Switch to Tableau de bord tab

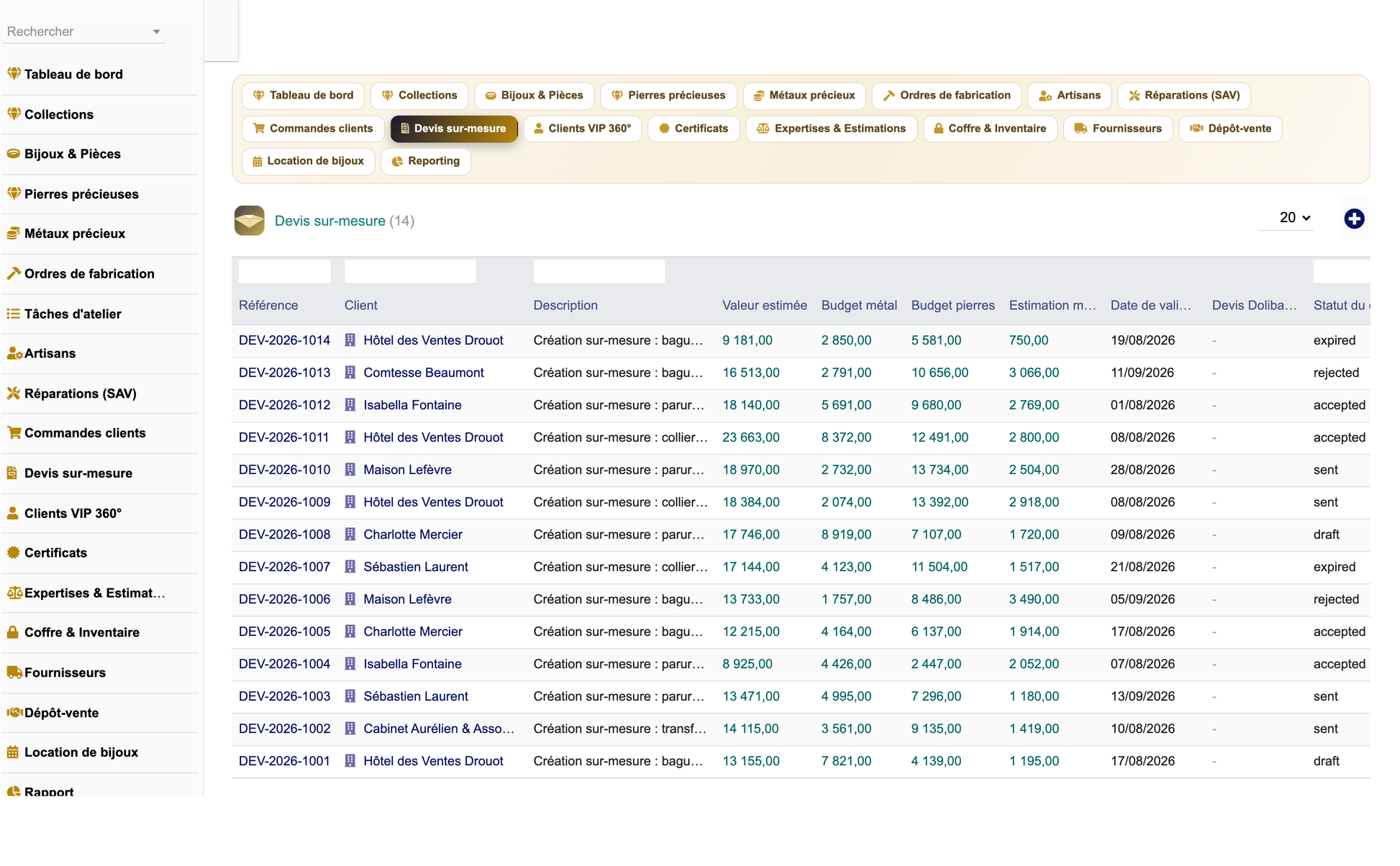(303, 95)
